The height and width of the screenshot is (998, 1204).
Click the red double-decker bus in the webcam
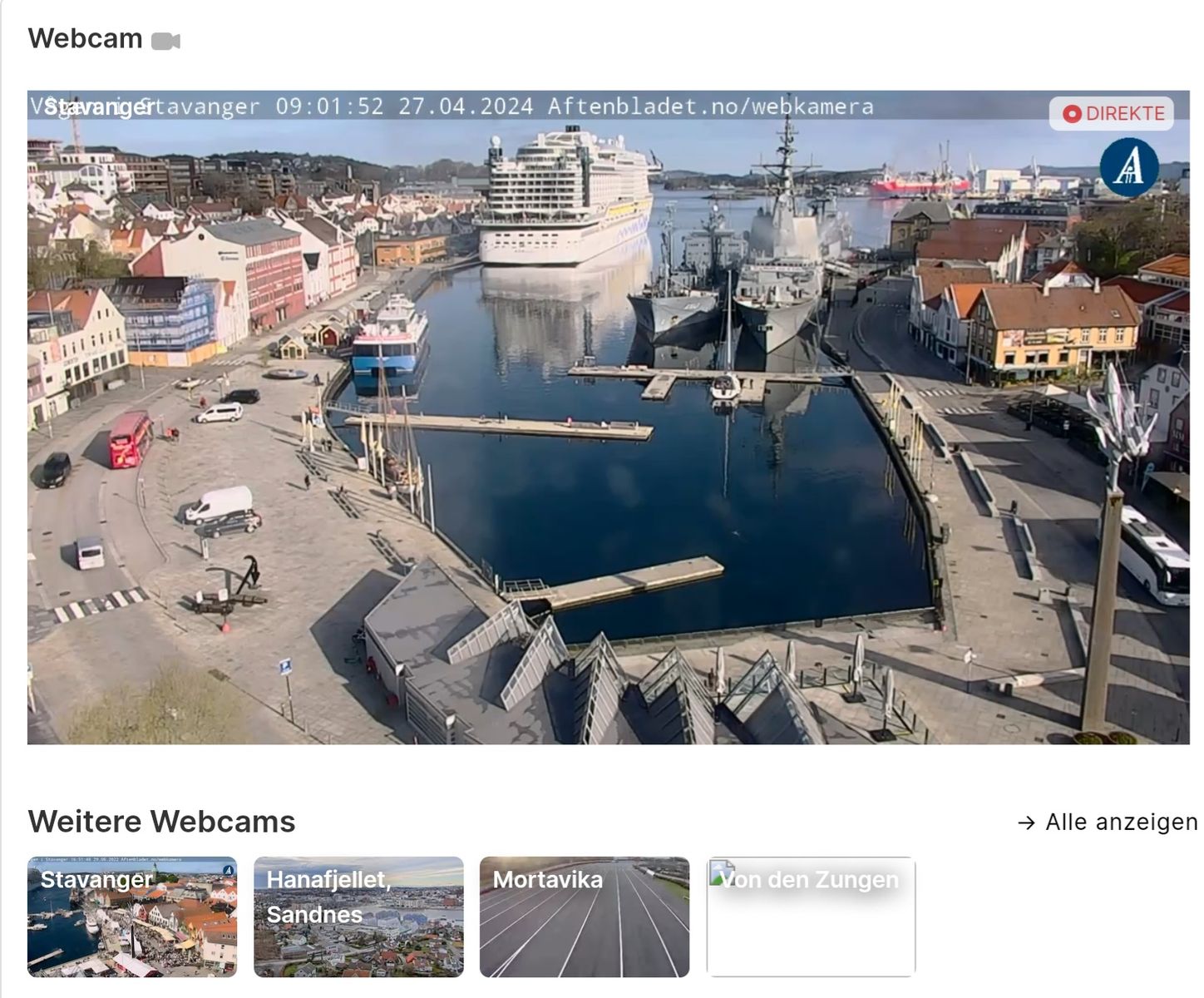130,438
